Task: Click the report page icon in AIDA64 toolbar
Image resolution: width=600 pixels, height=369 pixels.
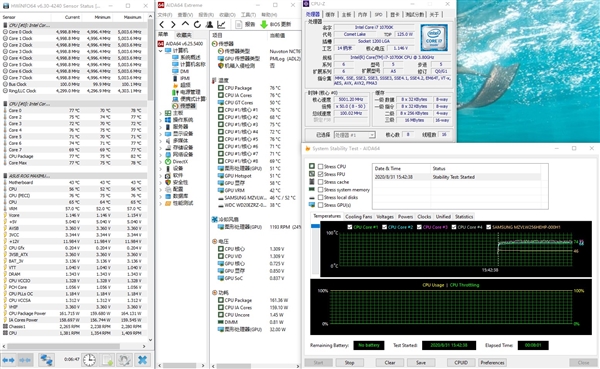Action: 238,24
